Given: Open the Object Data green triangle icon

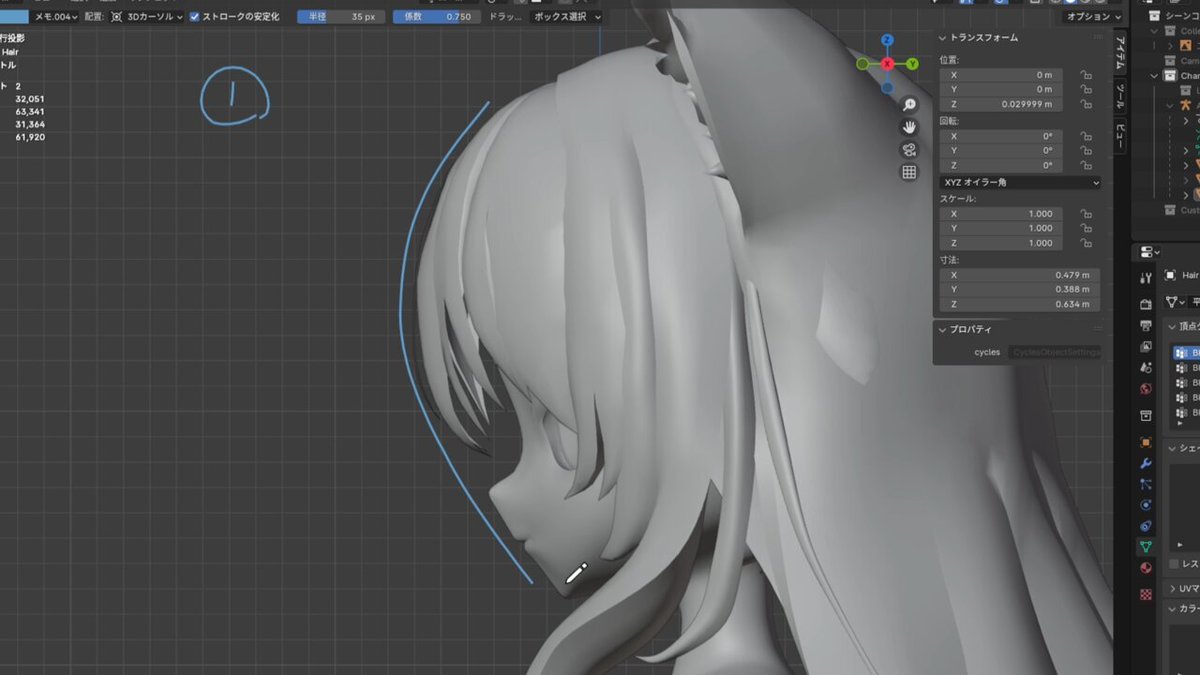Looking at the screenshot, I should (x=1146, y=547).
